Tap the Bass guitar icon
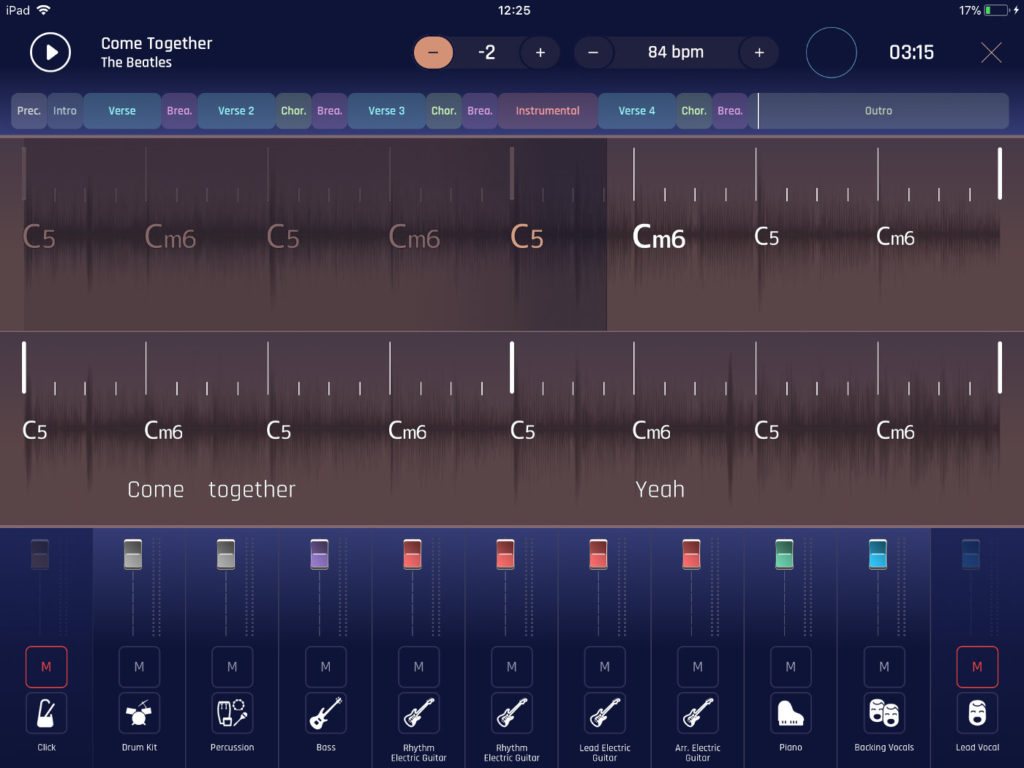The image size is (1024, 768). click(325, 713)
